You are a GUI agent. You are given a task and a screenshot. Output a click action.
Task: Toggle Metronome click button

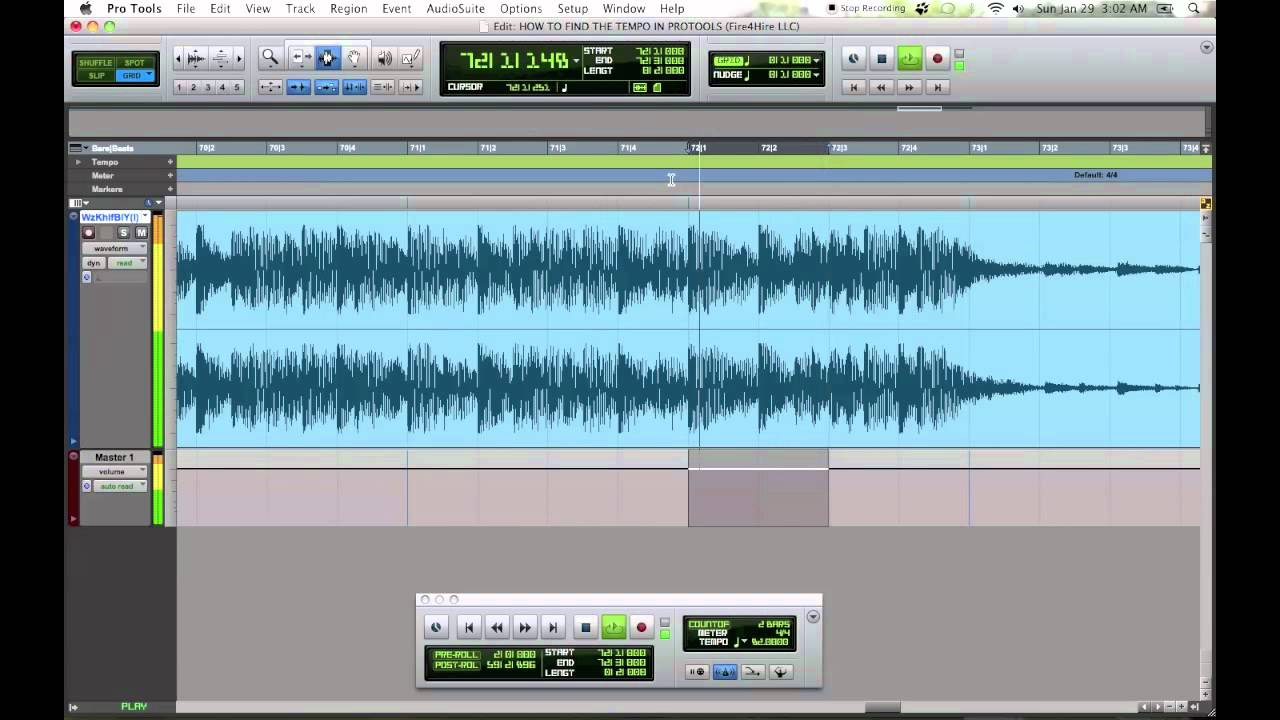coord(725,672)
